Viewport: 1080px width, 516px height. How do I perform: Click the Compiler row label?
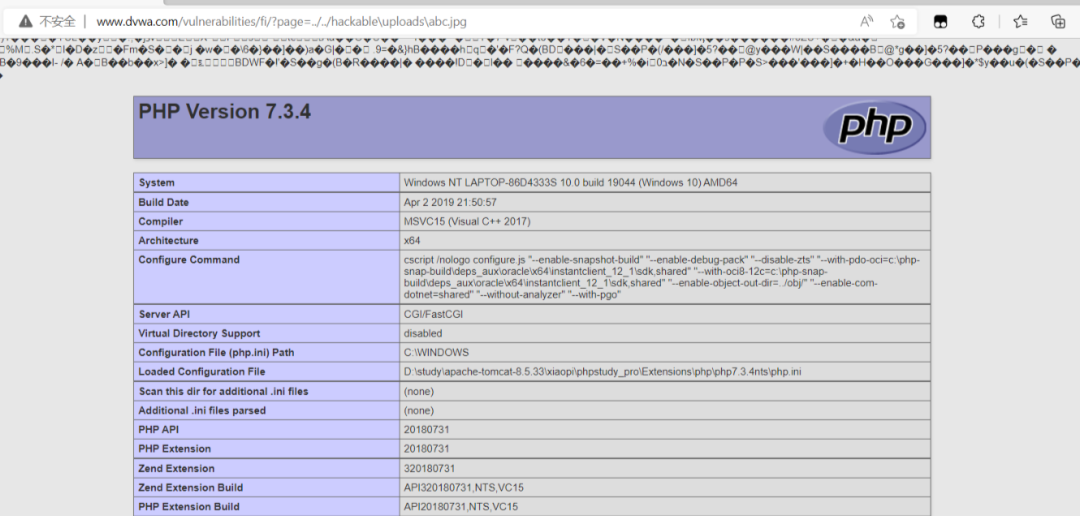(x=160, y=221)
